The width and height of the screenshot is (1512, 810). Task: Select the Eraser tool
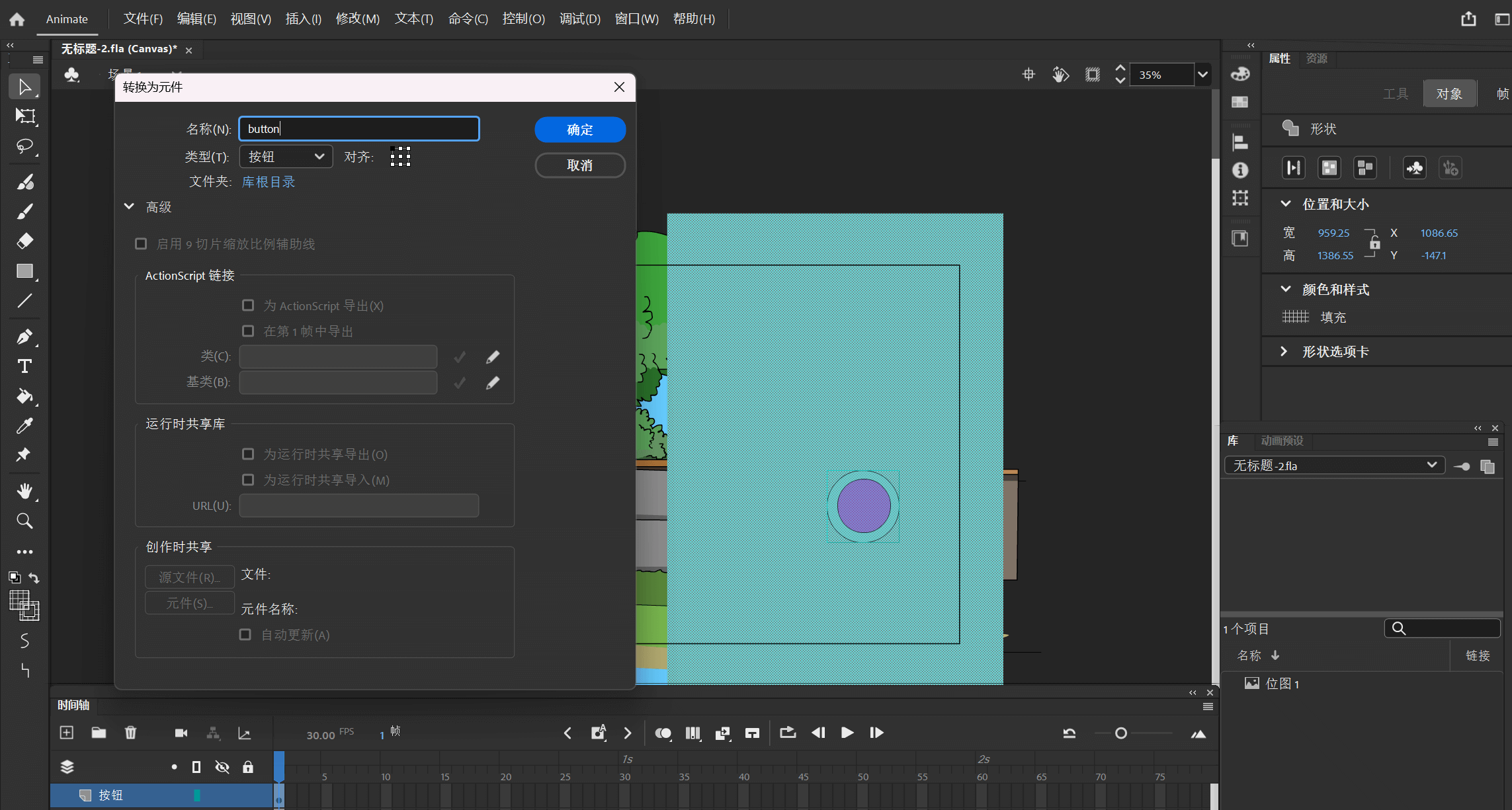[x=24, y=241]
